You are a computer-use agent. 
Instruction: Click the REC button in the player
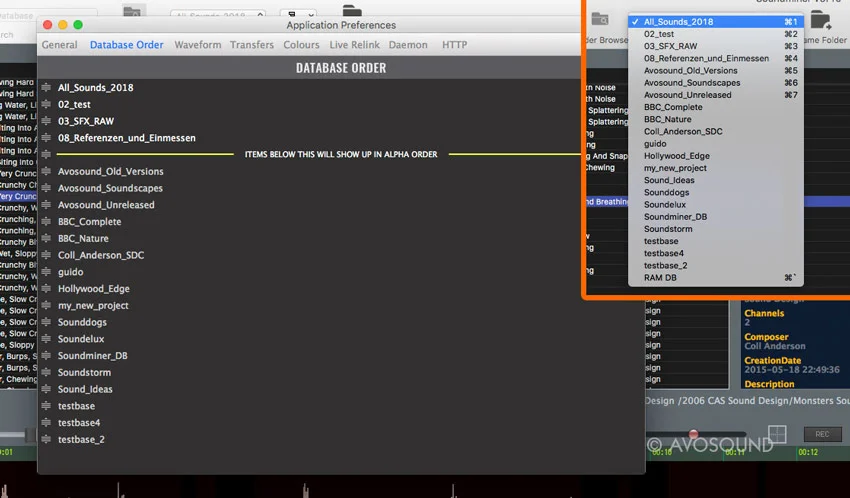(x=822, y=434)
